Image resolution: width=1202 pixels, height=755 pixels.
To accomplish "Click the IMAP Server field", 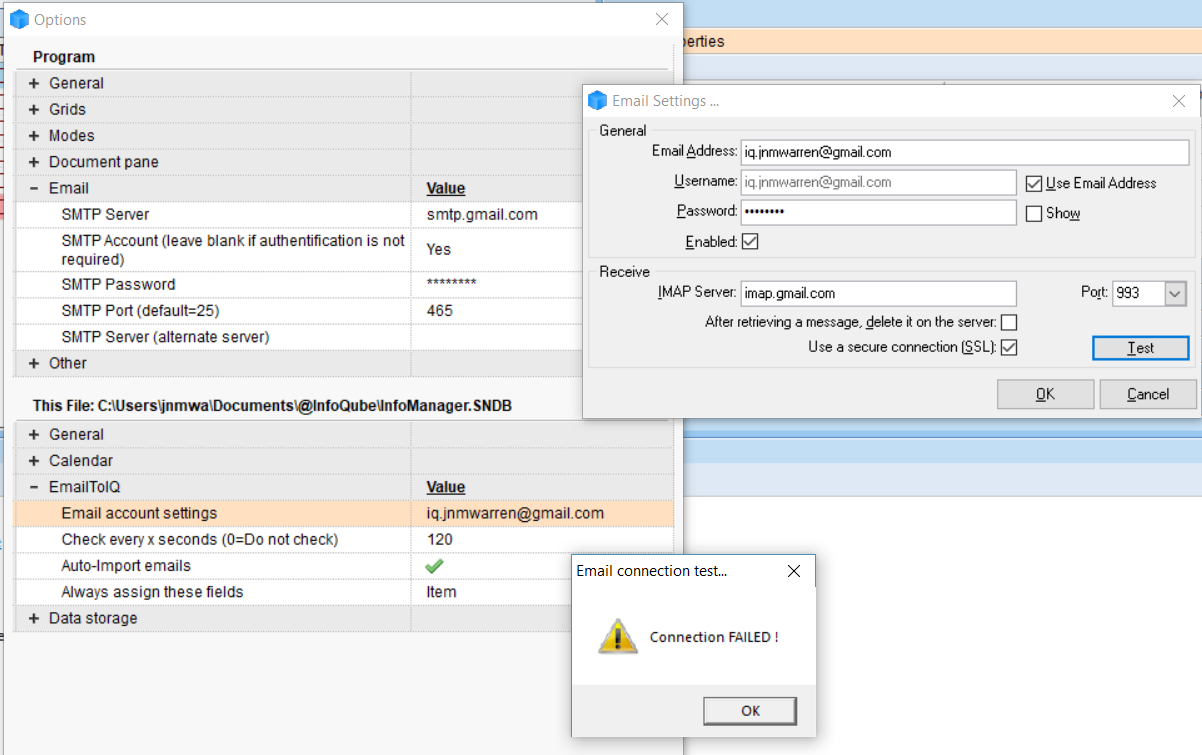I will click(878, 293).
